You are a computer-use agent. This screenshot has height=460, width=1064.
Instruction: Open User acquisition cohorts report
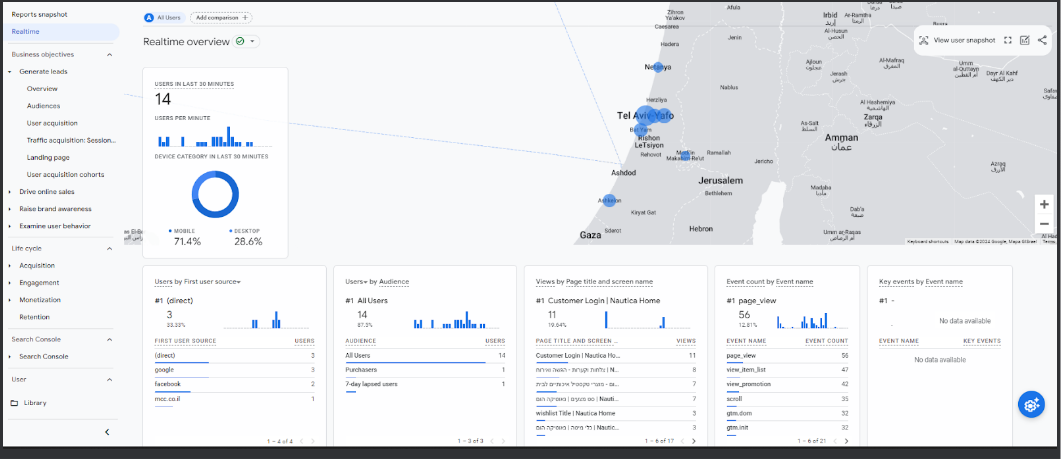(x=65, y=175)
